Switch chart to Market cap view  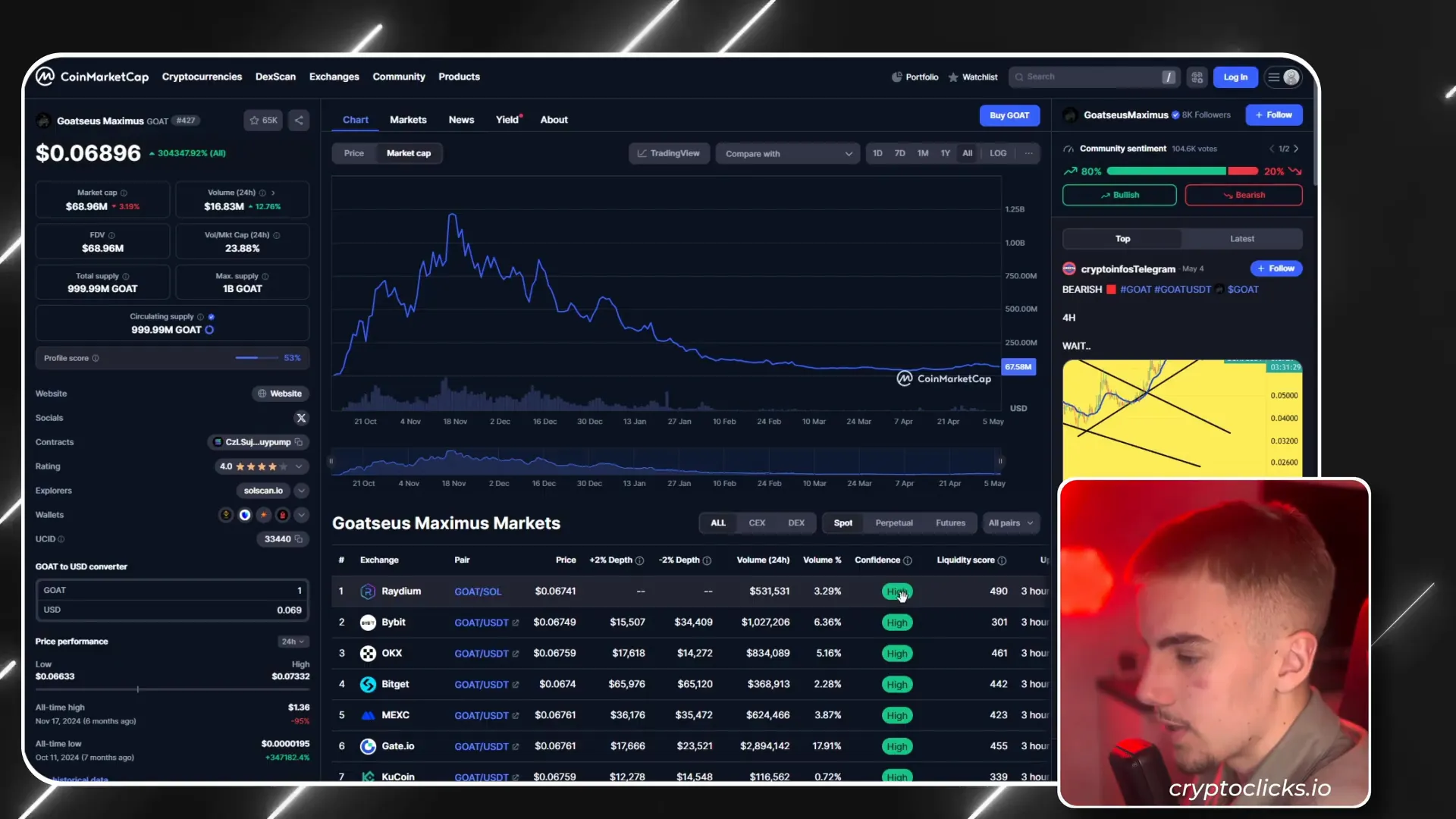[x=409, y=153]
